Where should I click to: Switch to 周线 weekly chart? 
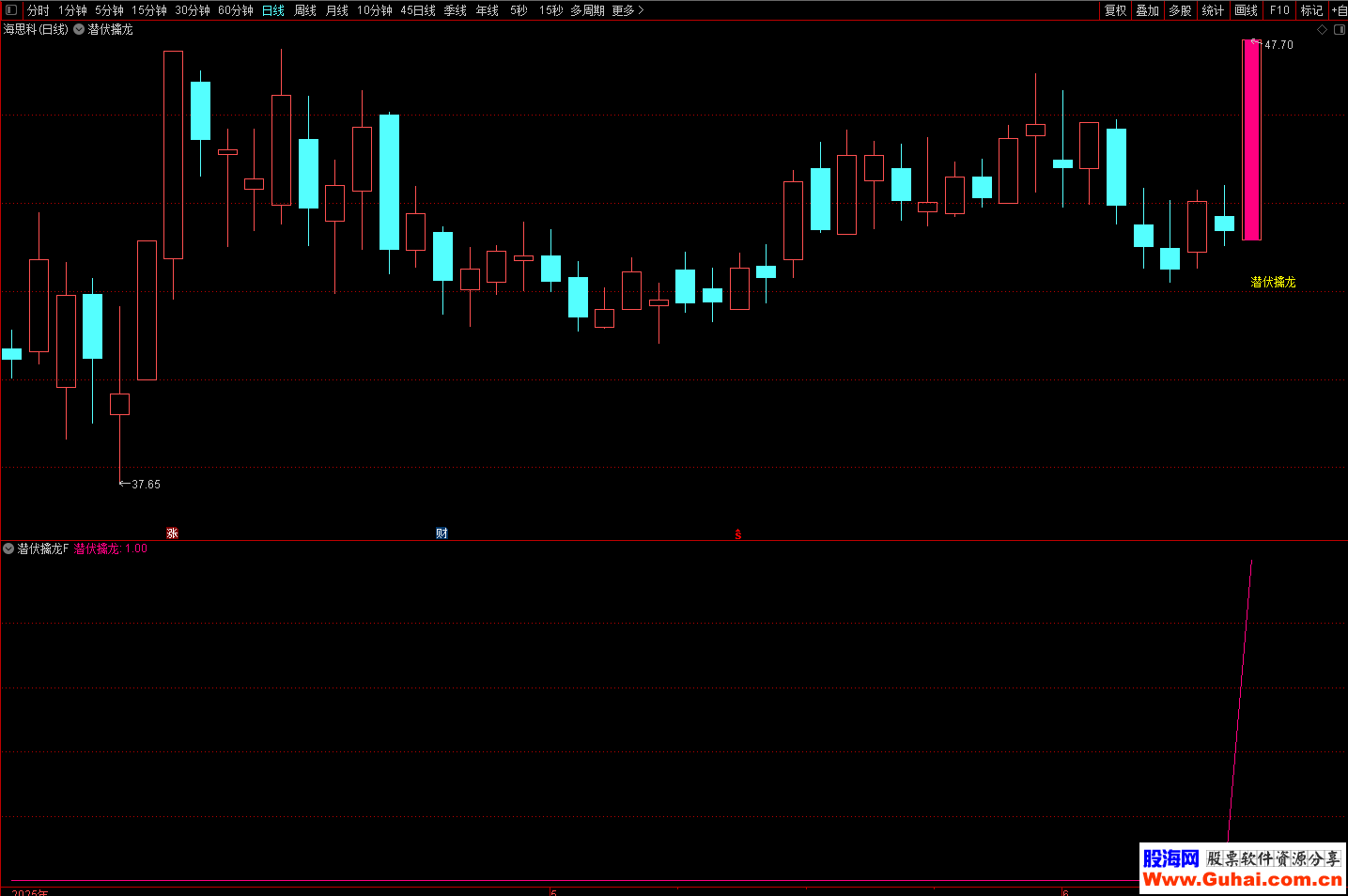click(305, 10)
